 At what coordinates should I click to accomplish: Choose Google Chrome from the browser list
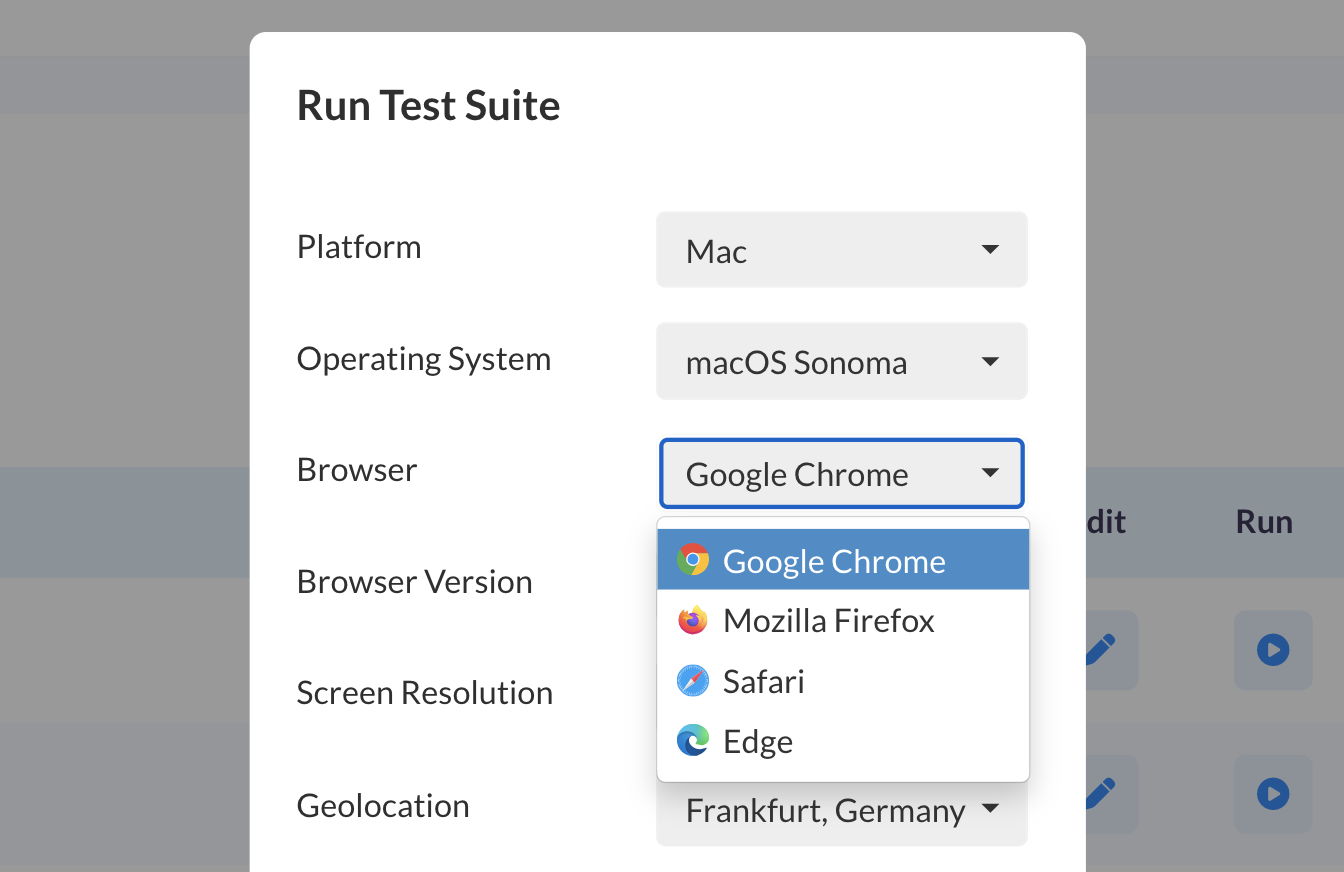[843, 560]
